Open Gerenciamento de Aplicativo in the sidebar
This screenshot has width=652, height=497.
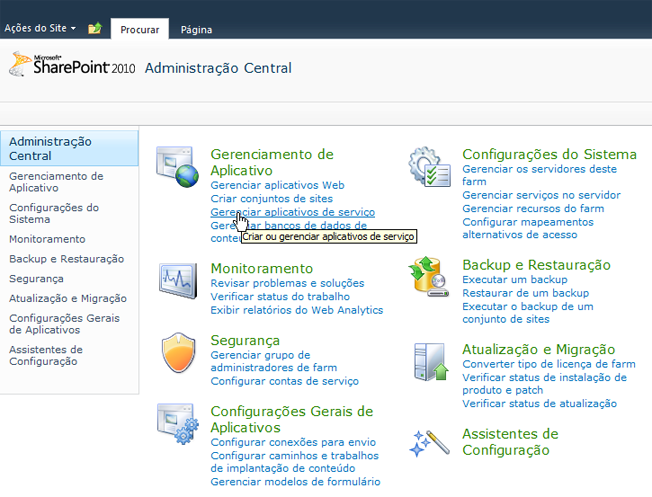pyautogui.click(x=56, y=182)
